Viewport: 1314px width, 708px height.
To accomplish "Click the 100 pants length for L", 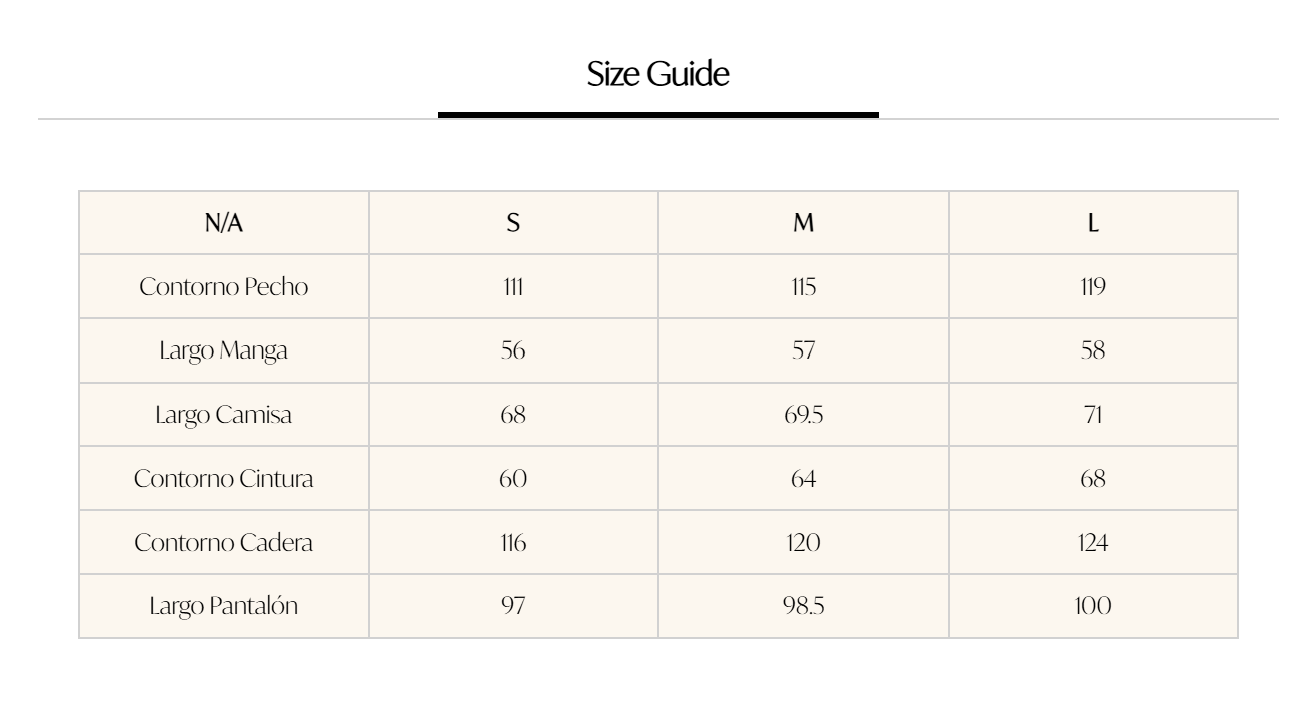I will pyautogui.click(x=1093, y=607).
